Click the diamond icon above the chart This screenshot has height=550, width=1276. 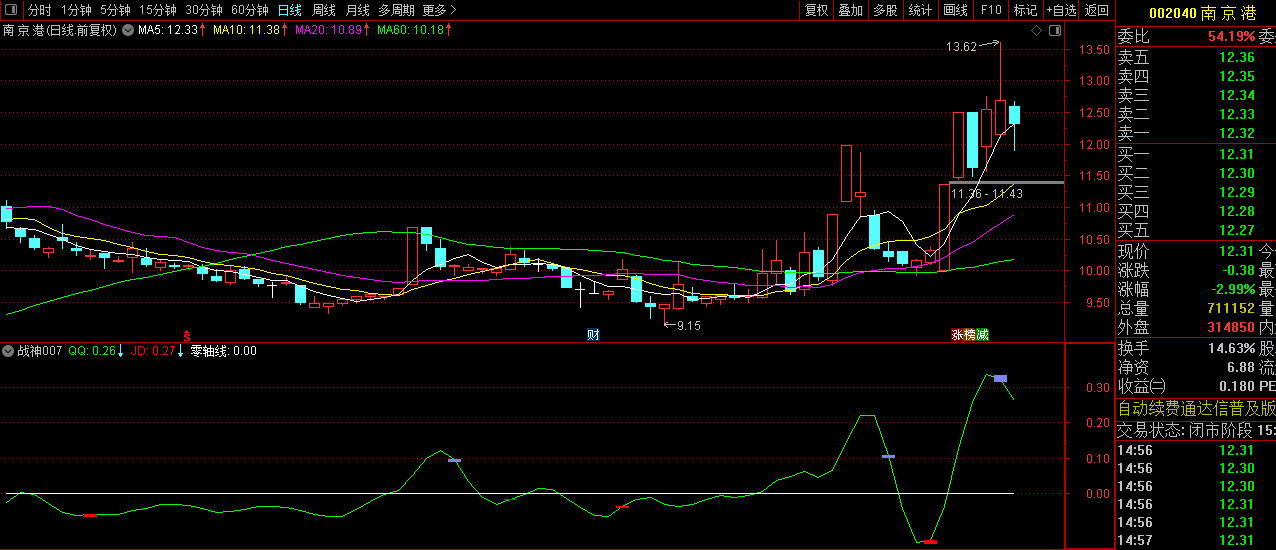1037,31
